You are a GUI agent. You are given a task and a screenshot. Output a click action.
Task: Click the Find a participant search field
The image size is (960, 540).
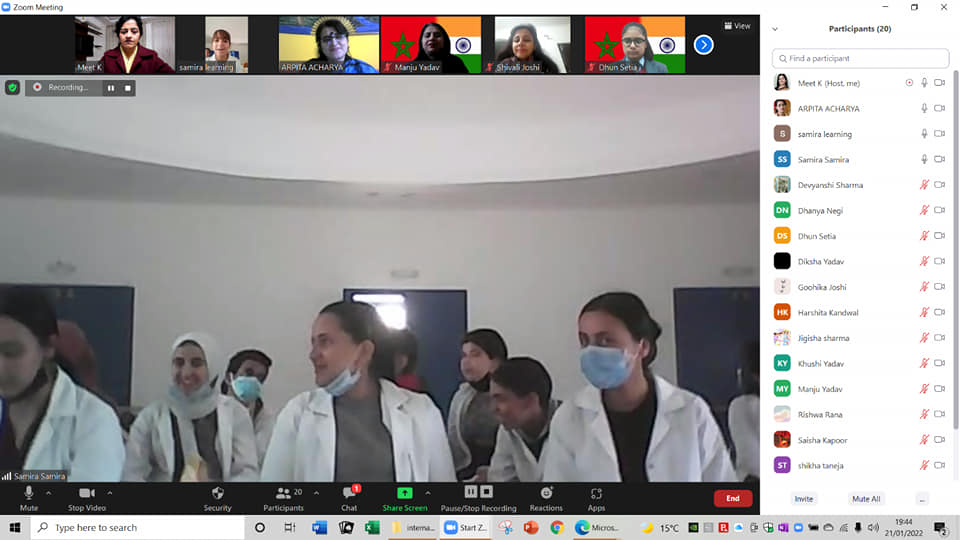(x=860, y=59)
